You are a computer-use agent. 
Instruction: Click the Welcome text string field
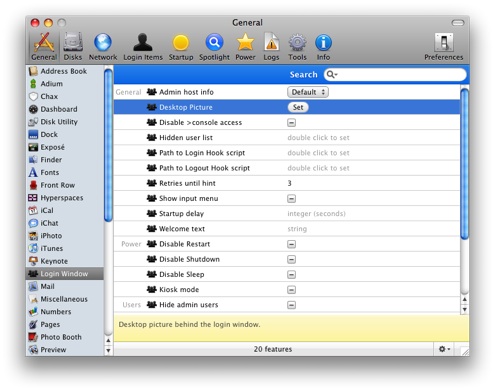point(297,229)
